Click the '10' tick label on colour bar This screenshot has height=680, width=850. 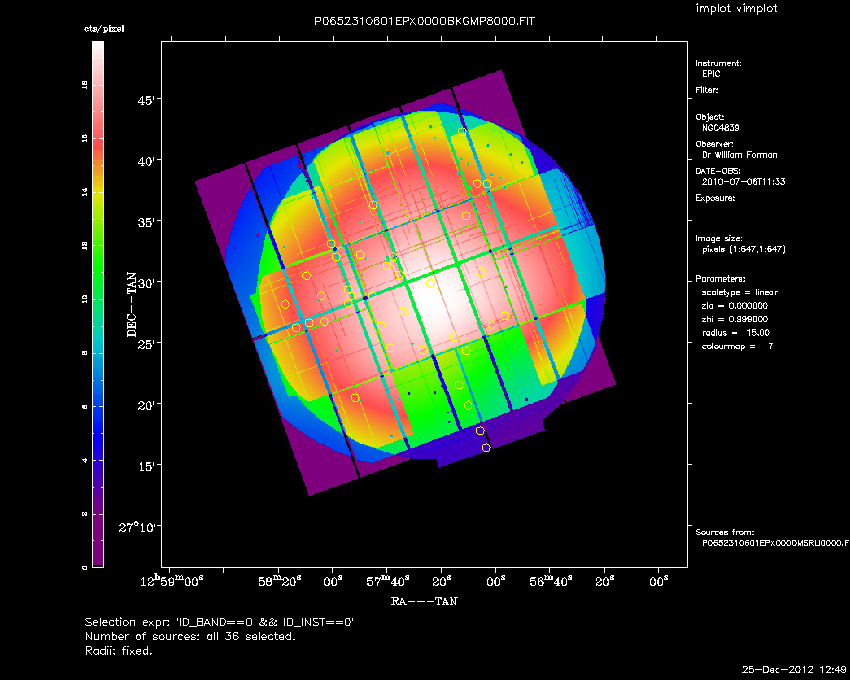click(85, 299)
